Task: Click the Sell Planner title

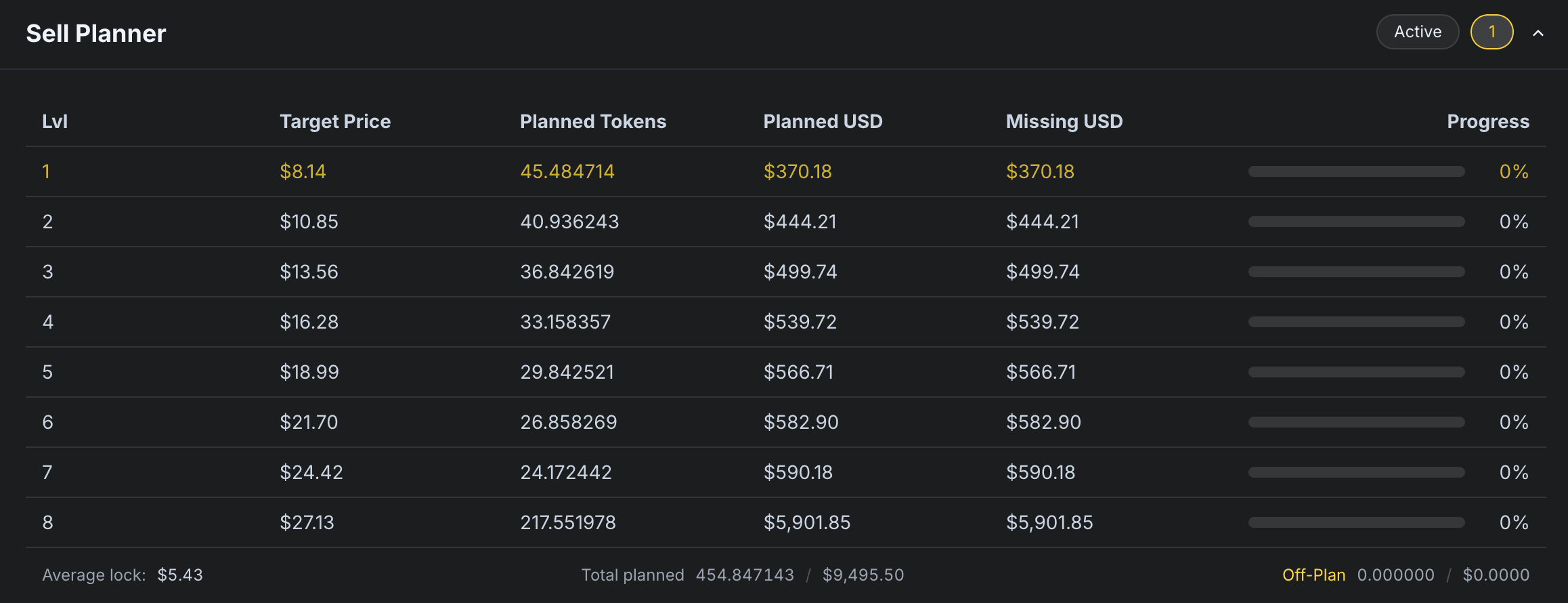Action: click(96, 33)
